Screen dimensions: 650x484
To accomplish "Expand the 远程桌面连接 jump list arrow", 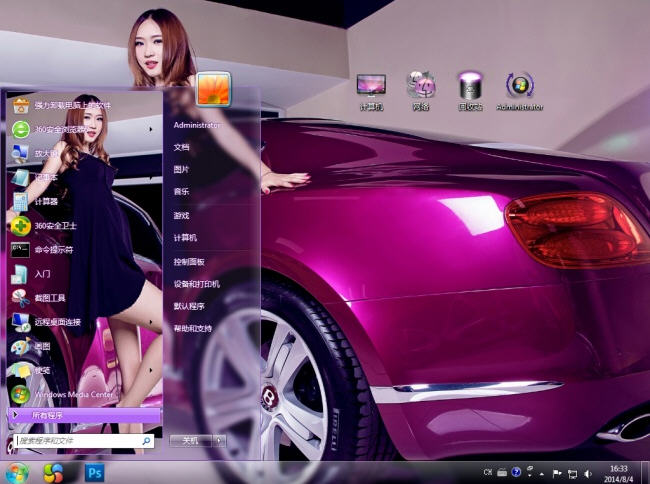I will (152, 322).
